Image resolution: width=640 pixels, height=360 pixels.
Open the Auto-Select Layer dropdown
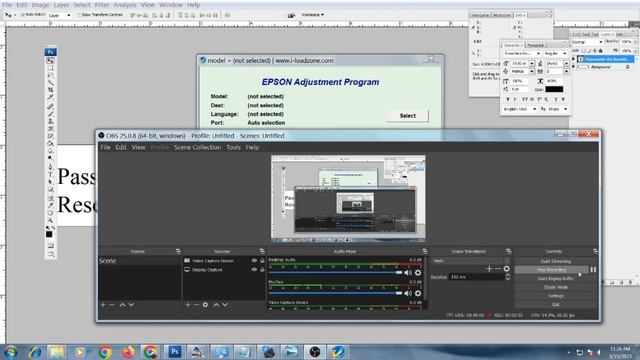point(60,15)
